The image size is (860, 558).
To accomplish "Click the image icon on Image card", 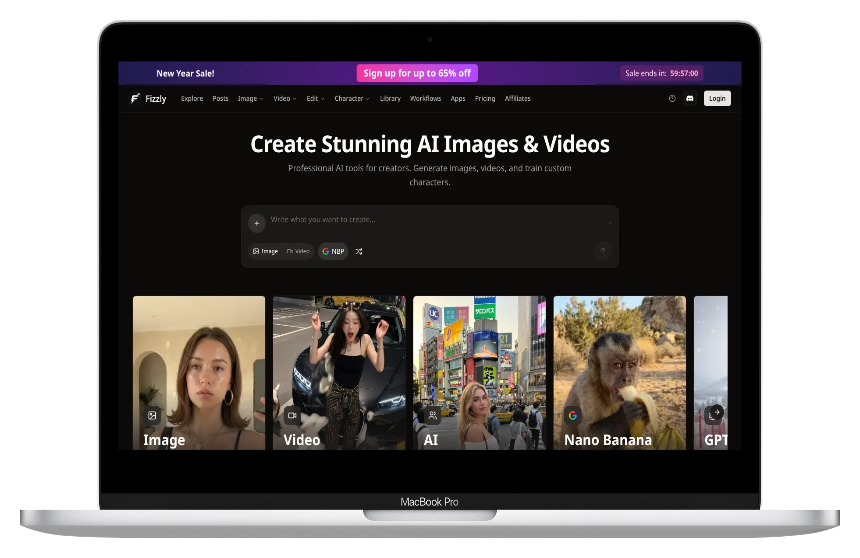I will click(152, 415).
